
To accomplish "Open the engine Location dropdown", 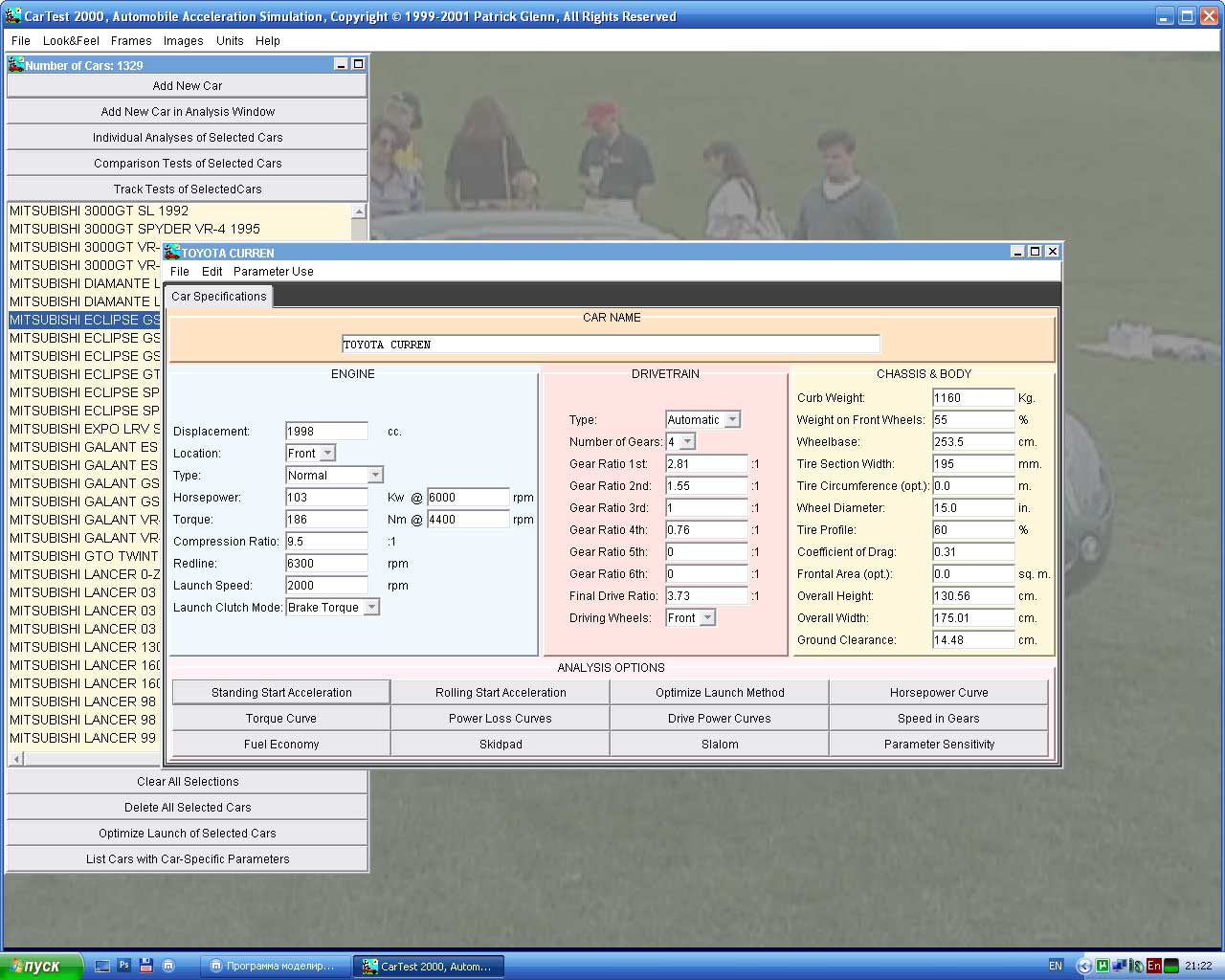I will click(311, 453).
